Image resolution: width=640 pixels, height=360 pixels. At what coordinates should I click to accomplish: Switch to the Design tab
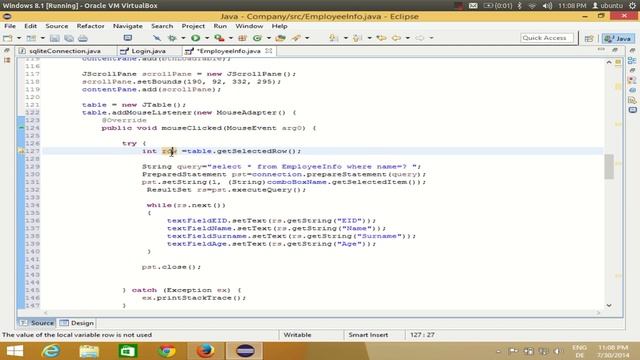[77, 323]
